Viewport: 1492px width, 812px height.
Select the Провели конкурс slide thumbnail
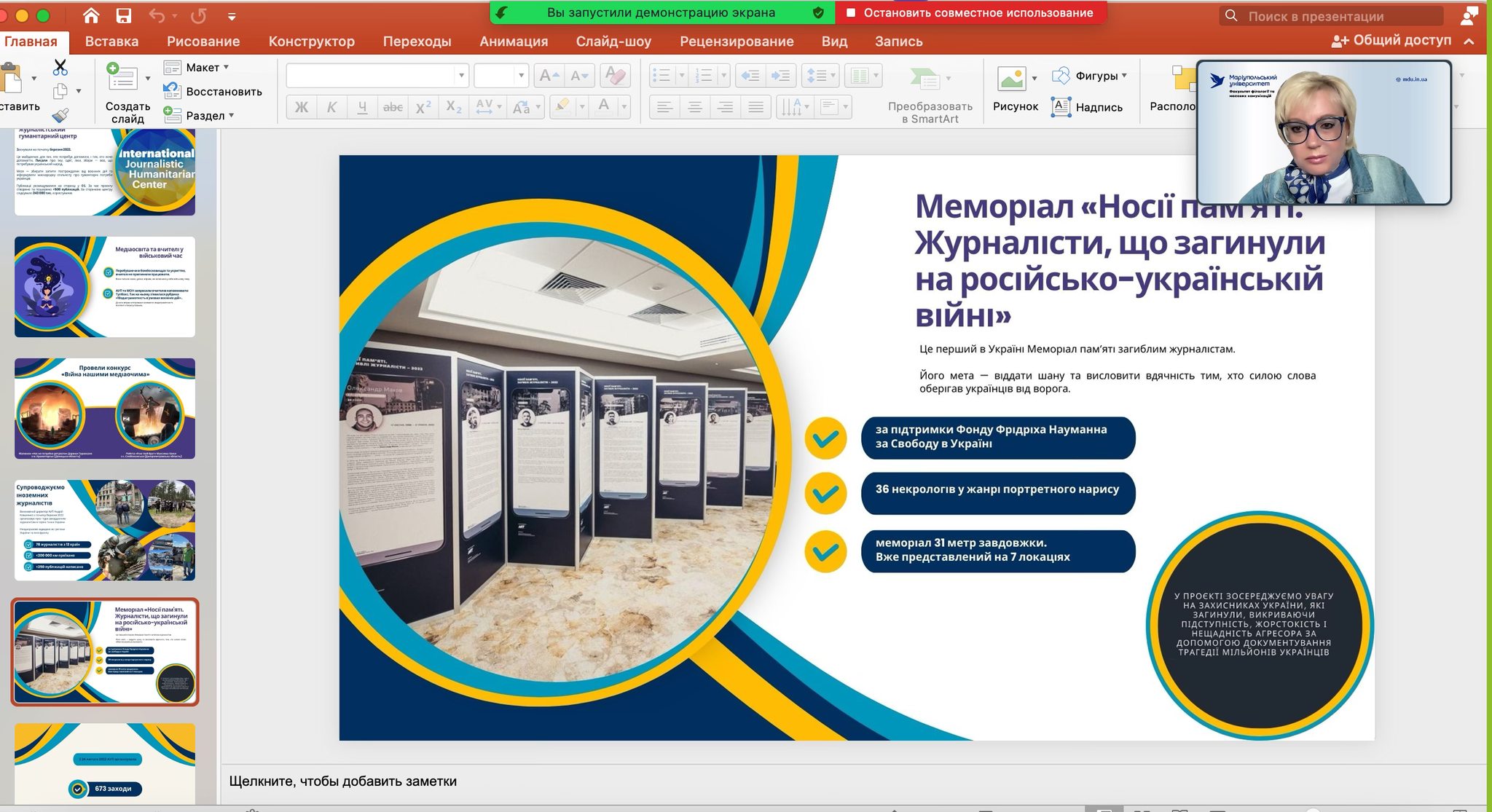click(105, 409)
